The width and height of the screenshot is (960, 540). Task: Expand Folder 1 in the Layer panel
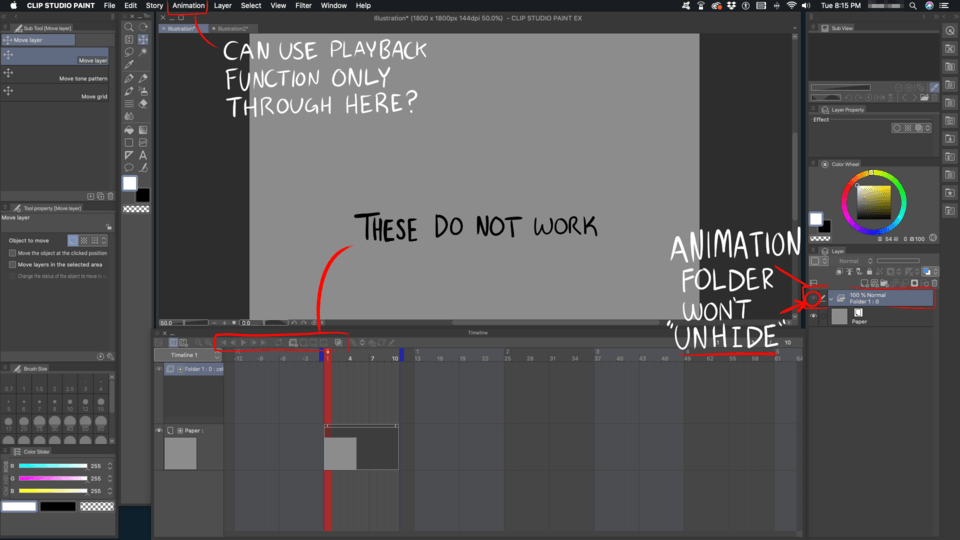pyautogui.click(x=831, y=299)
